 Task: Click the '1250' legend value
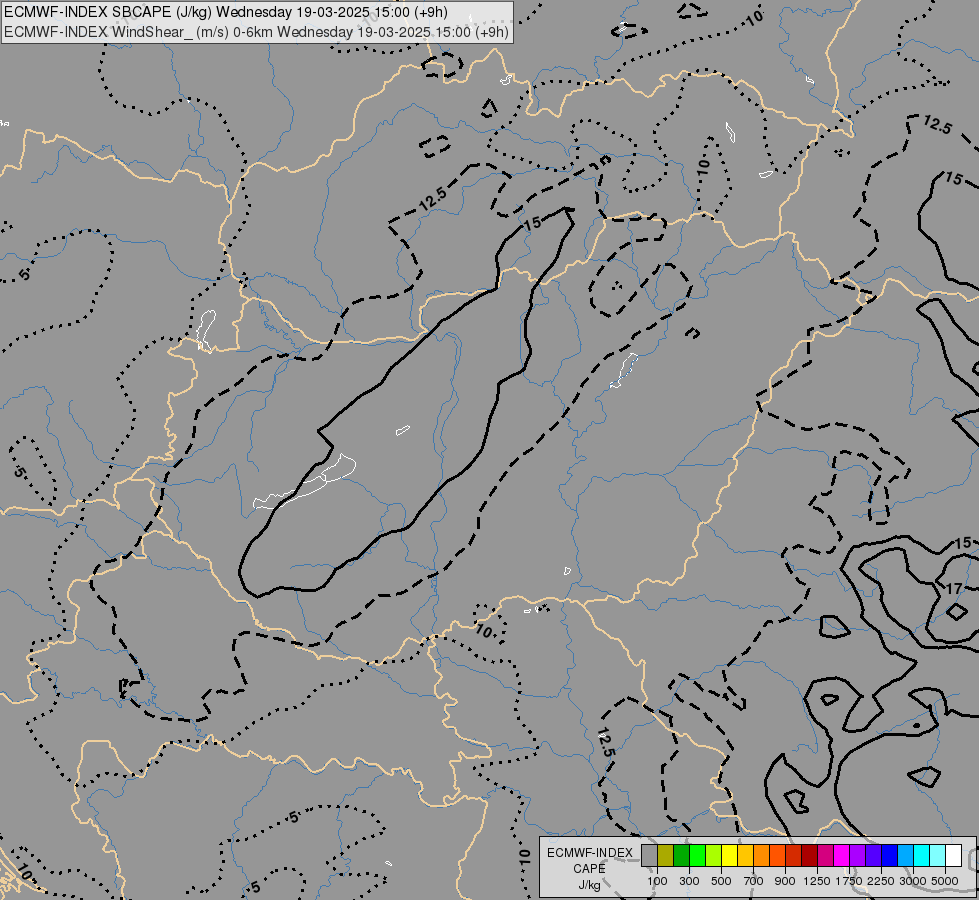pos(817,881)
